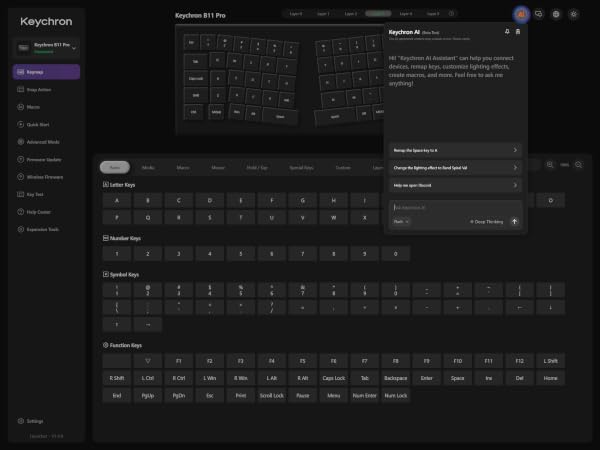Select the Esc key on keyboard preview
This screenshot has height=450, width=600.
tap(191, 42)
